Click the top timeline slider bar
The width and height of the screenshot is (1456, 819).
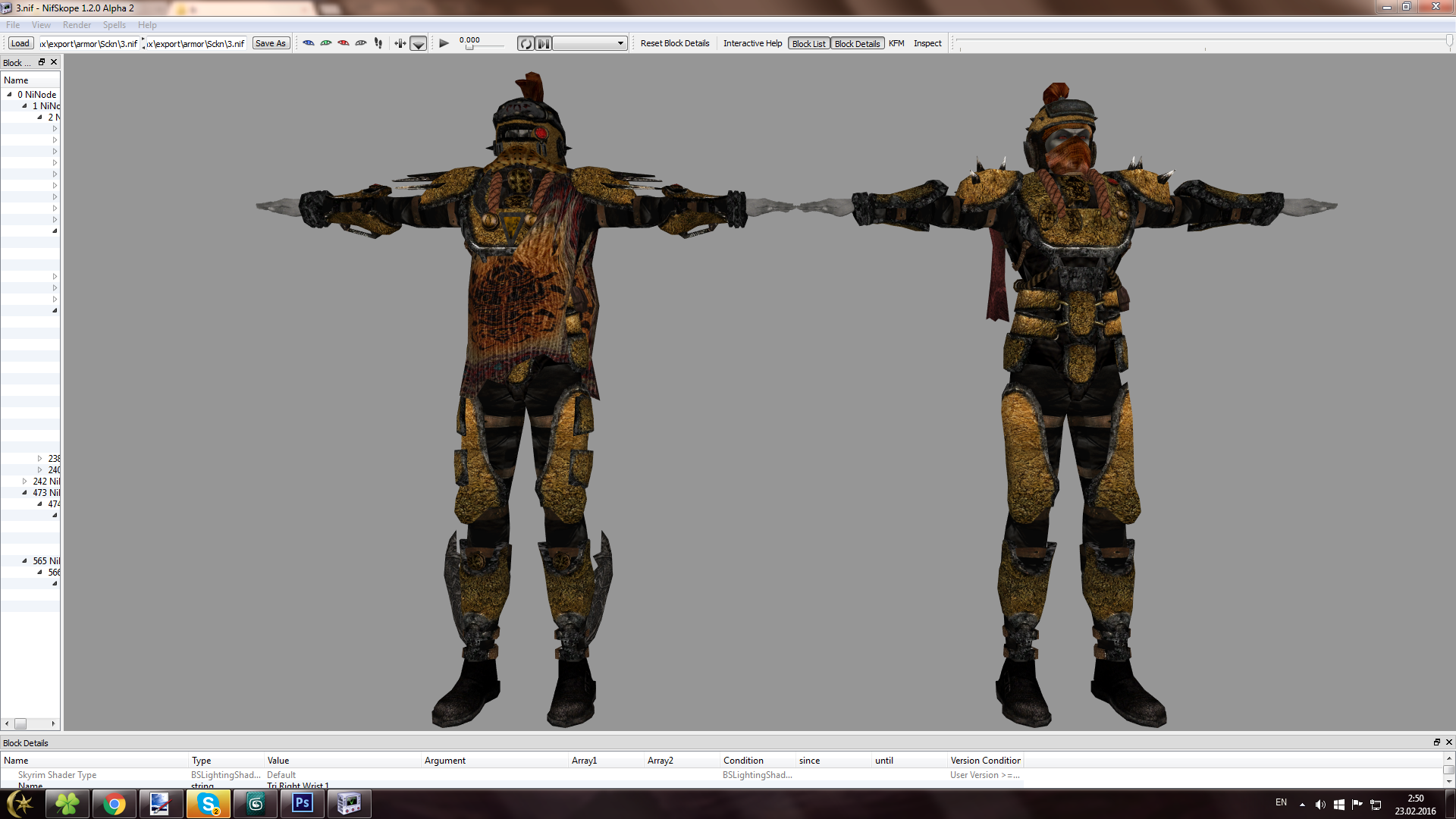coord(1204,41)
